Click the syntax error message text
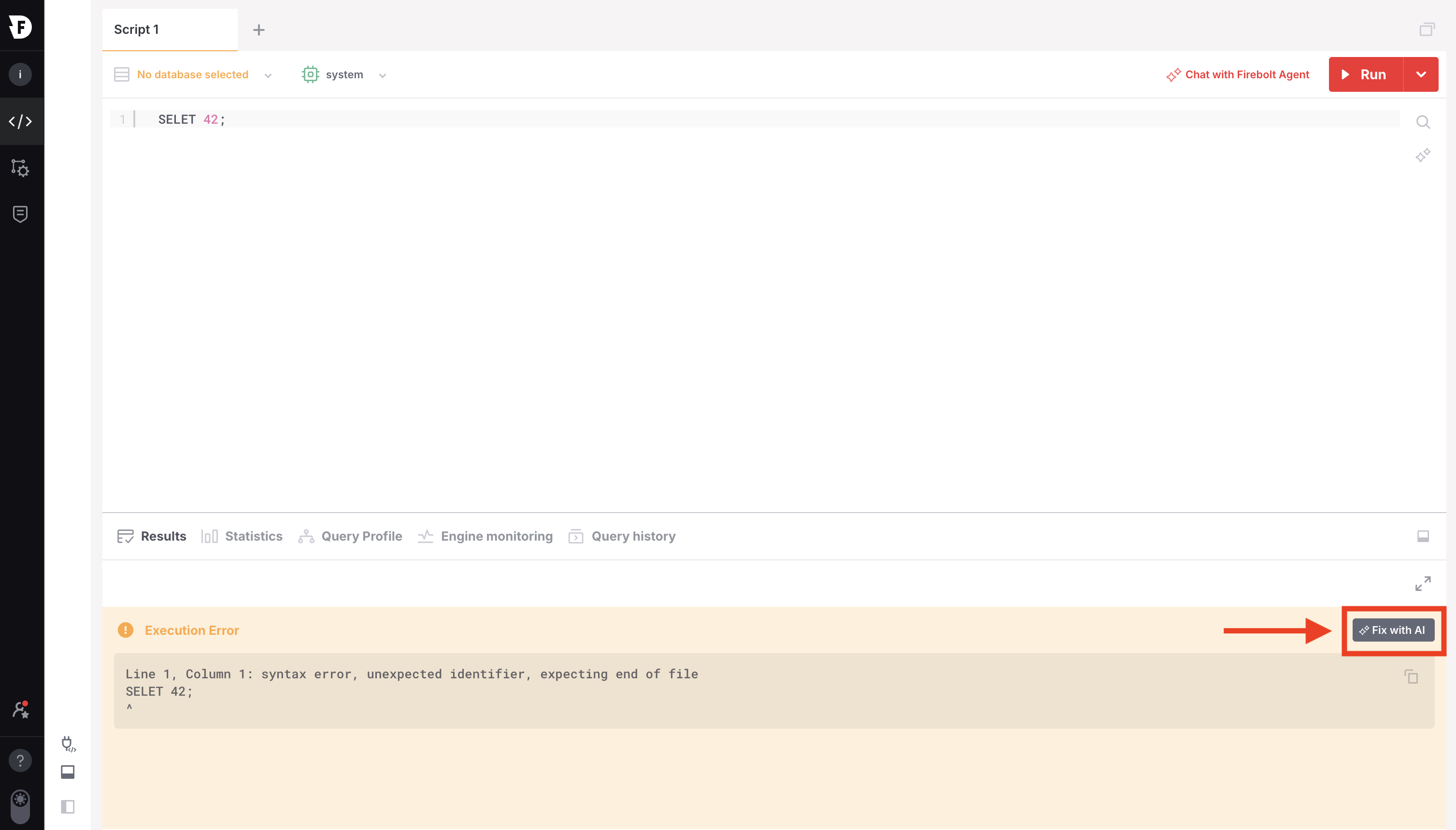Viewport: 1456px width, 830px height. coord(412,674)
